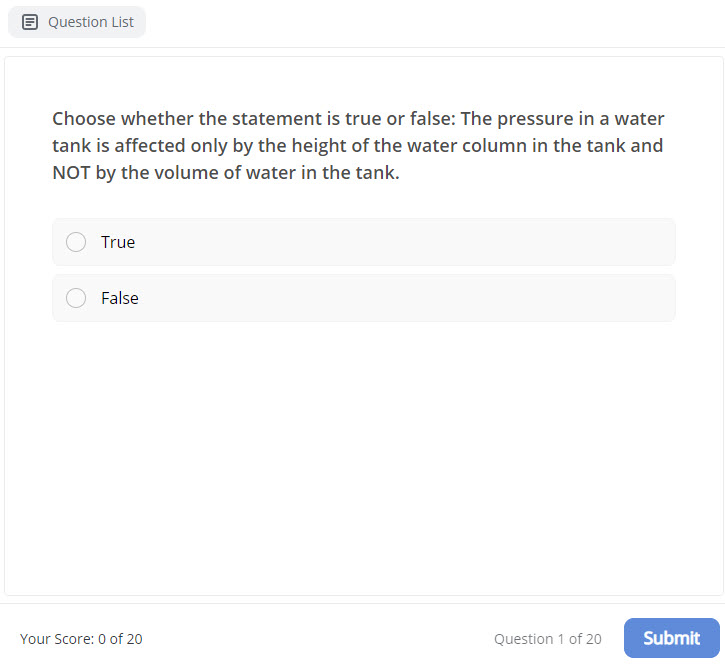The image size is (725, 669).
Task: Click the word "Choose" starting the question
Action: coord(86,119)
